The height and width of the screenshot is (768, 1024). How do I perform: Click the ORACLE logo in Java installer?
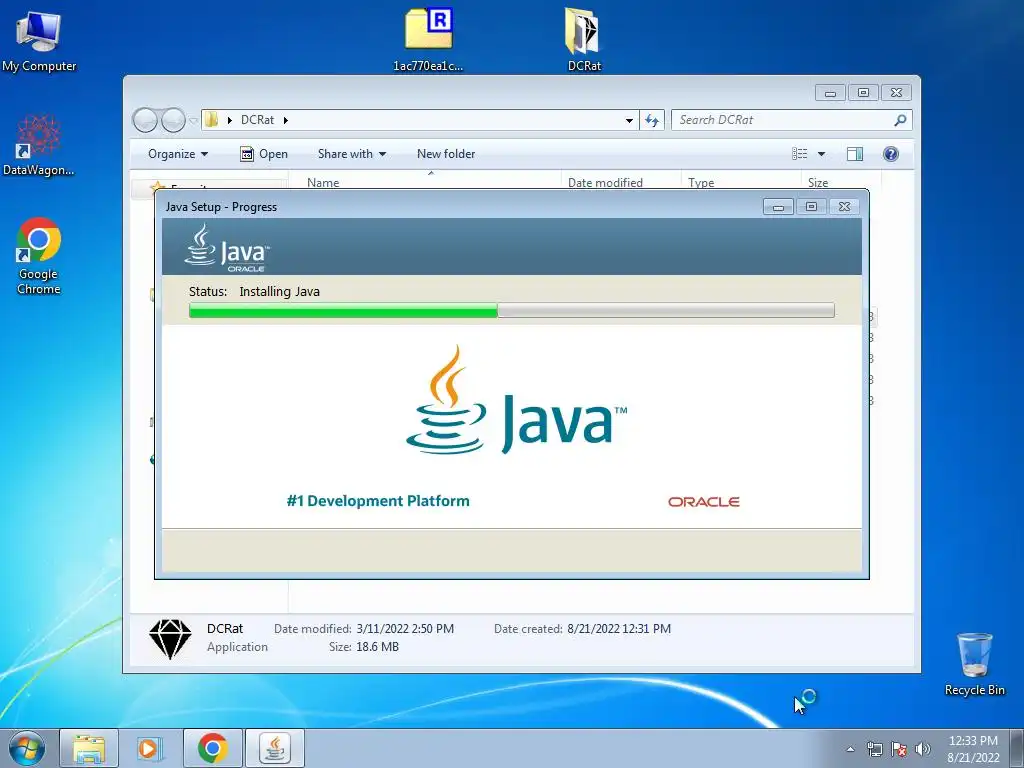pyautogui.click(x=703, y=502)
